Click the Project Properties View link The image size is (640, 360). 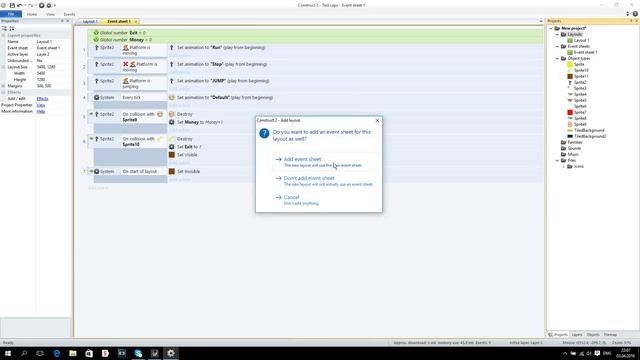[x=41, y=105]
